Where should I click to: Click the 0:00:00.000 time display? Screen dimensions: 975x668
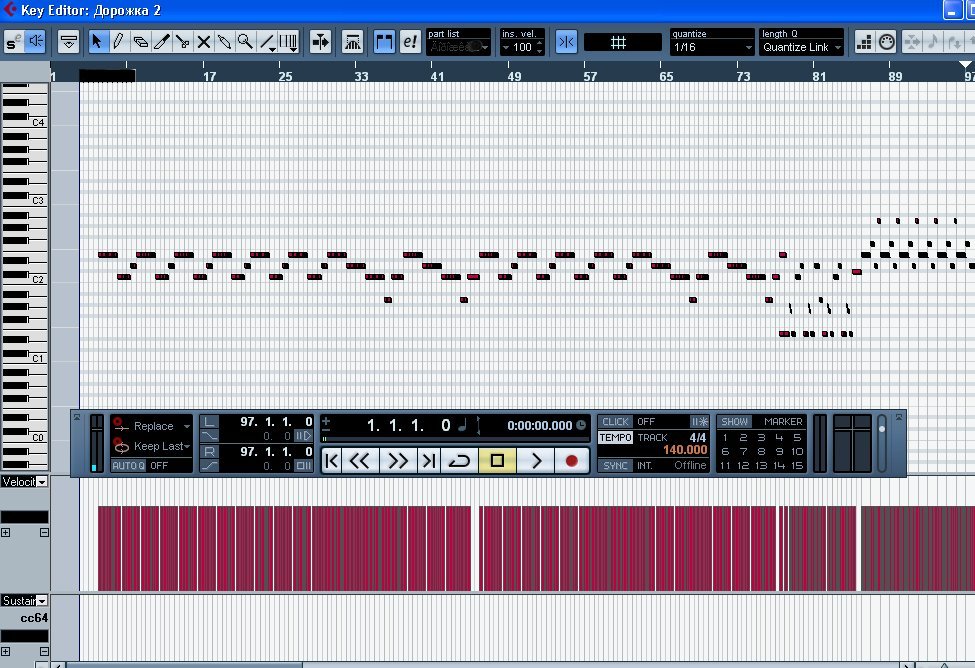tap(540, 425)
